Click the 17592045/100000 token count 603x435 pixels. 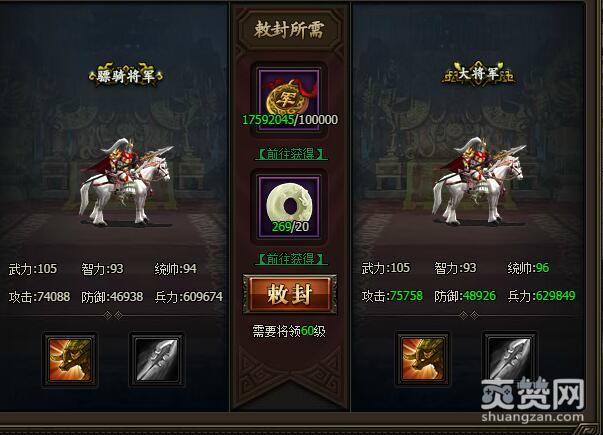[x=290, y=120]
